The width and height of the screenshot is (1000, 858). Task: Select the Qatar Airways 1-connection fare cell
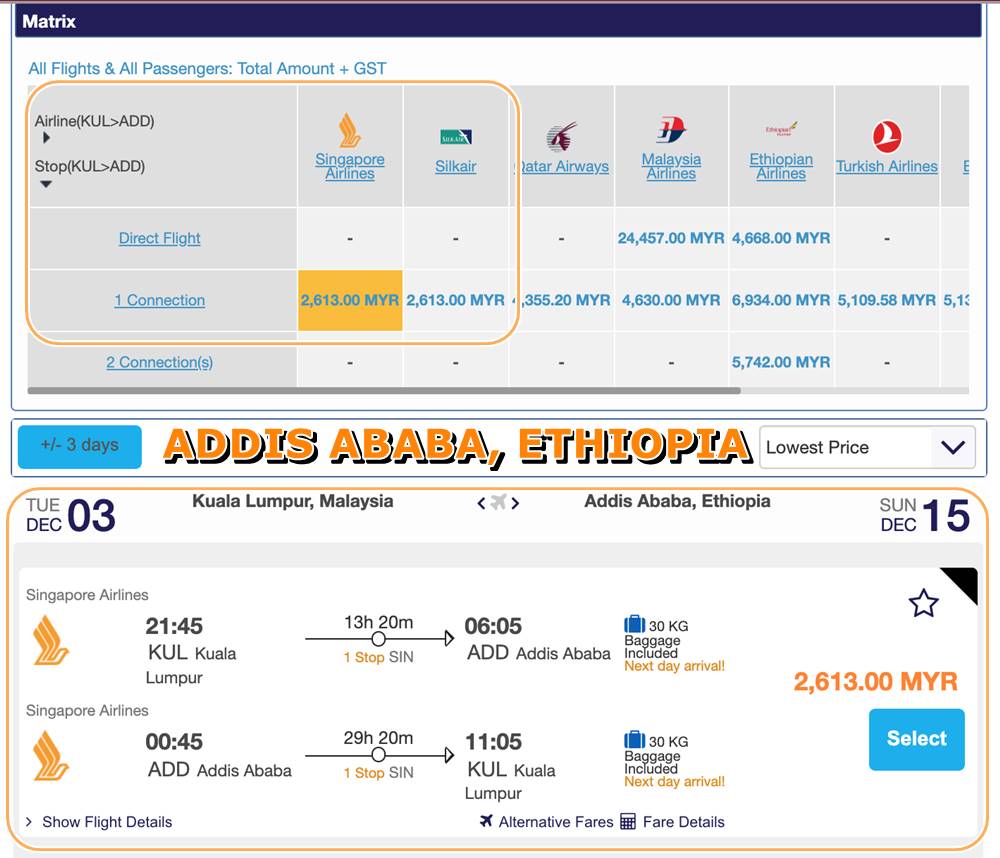click(x=561, y=300)
